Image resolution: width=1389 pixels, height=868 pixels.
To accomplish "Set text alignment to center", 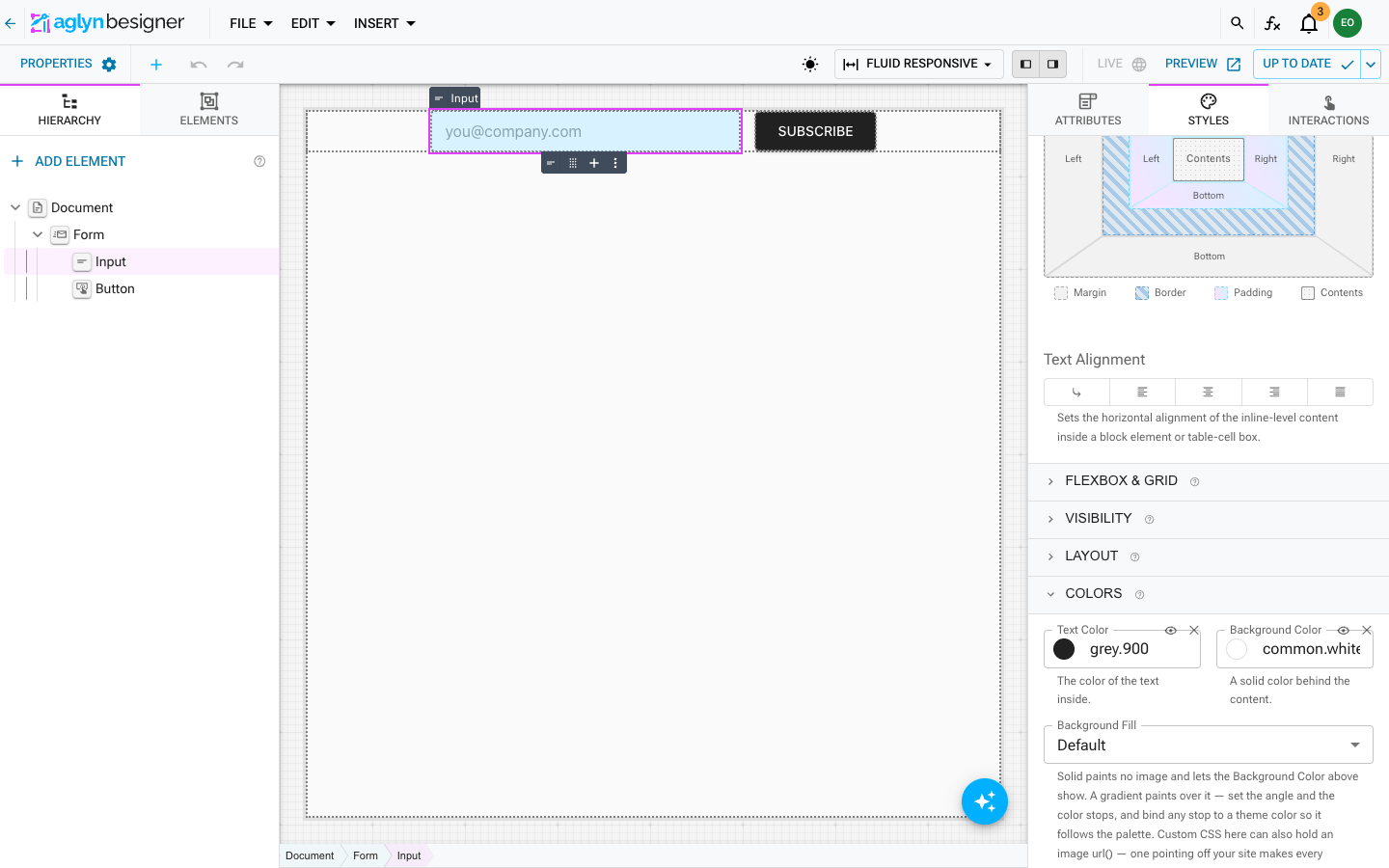I will tap(1208, 392).
